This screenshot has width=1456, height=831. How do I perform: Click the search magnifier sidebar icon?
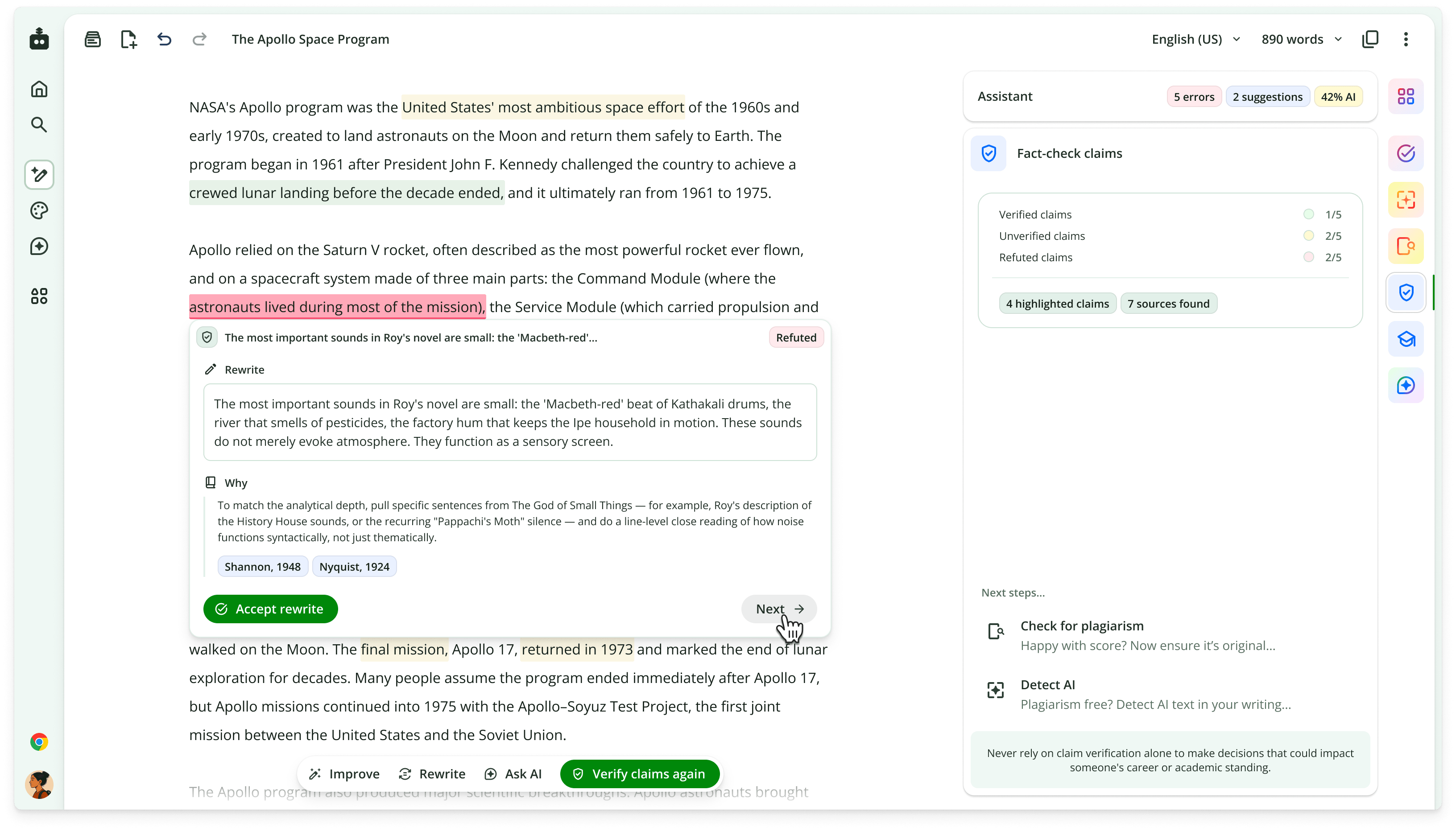pos(39,124)
